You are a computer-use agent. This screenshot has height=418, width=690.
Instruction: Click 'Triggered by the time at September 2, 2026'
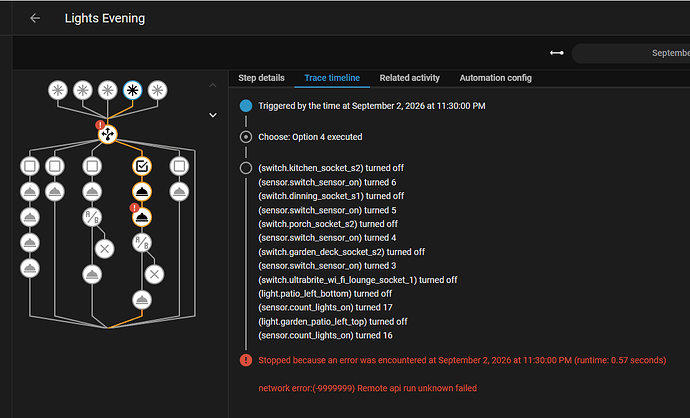click(x=372, y=106)
